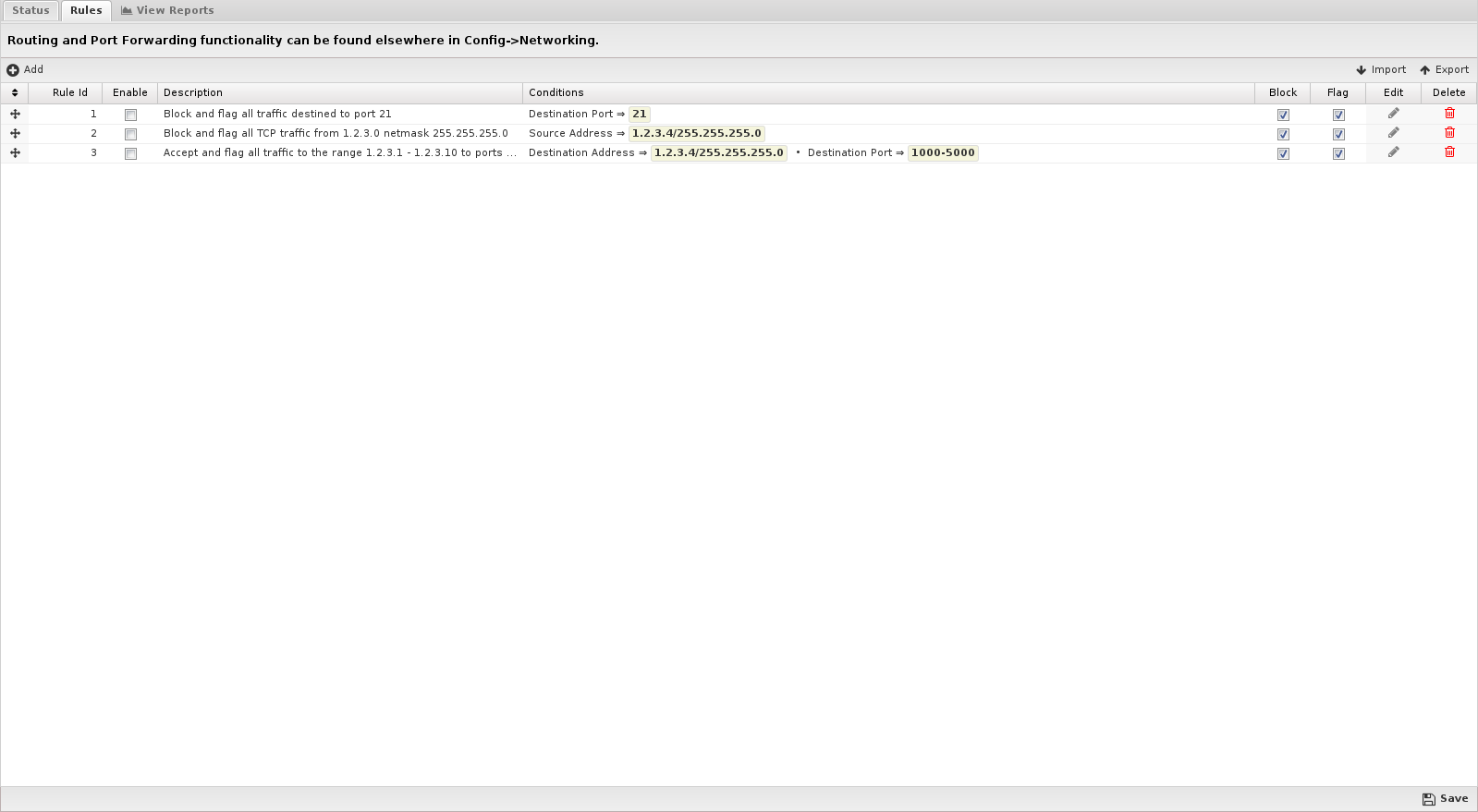Toggle Flag checkbox for rule 2
The image size is (1478, 812).
point(1338,134)
